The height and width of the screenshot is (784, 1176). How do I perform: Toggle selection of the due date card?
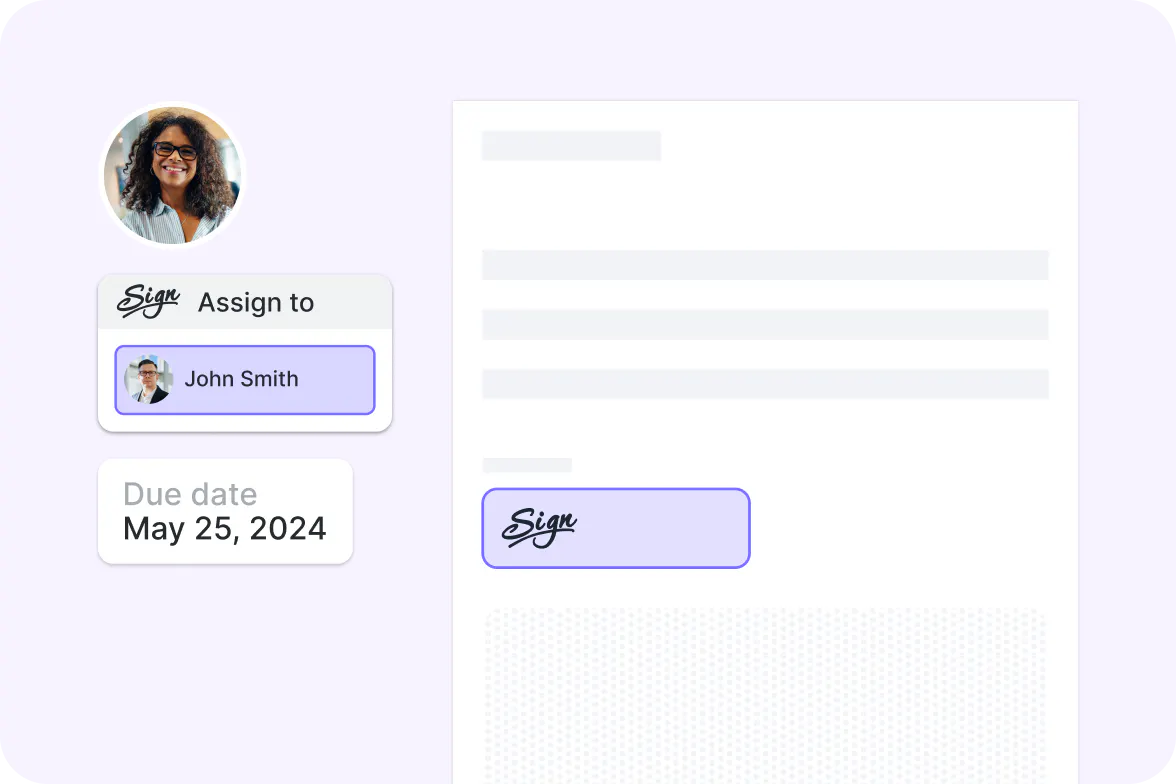[225, 511]
